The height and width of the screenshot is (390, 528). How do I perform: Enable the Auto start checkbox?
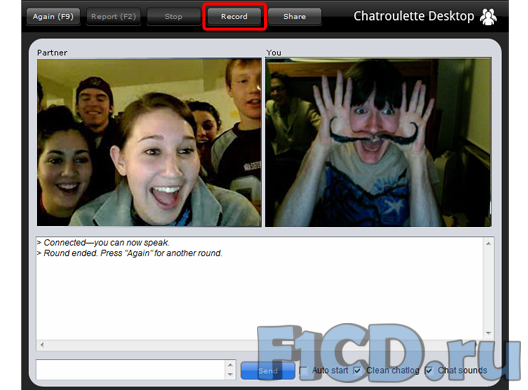[304, 371]
